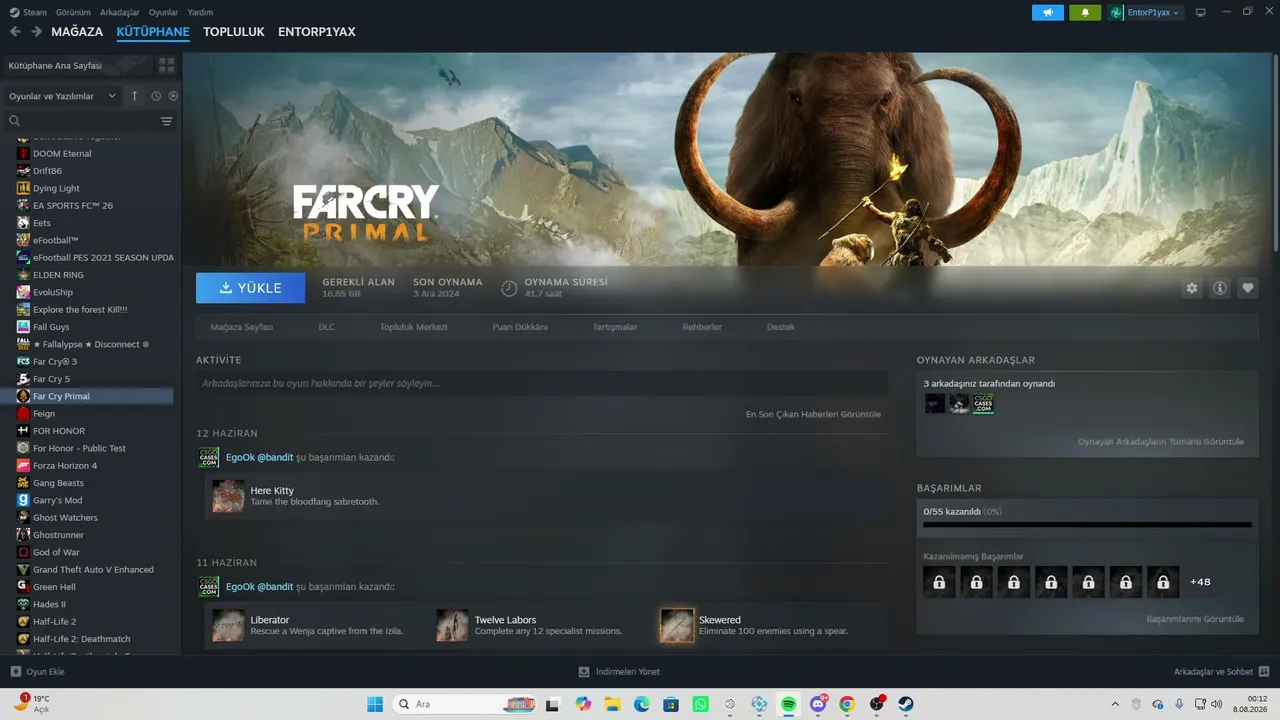Click the Fall Guys game icon
Screen dimensions: 1280x720
(x=23, y=327)
